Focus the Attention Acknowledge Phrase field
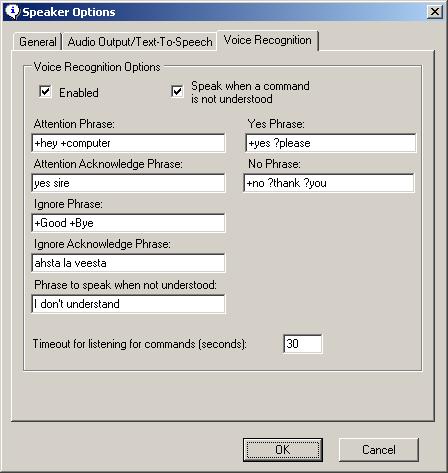448x473 pixels. pos(128,183)
